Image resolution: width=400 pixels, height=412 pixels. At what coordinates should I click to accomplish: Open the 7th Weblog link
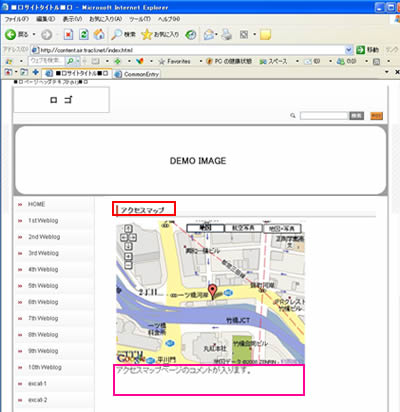(x=43, y=318)
